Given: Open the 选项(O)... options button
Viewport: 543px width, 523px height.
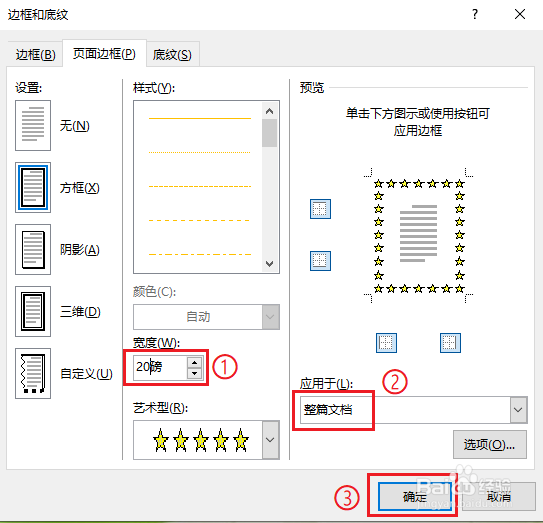Looking at the screenshot, I should [x=490, y=444].
